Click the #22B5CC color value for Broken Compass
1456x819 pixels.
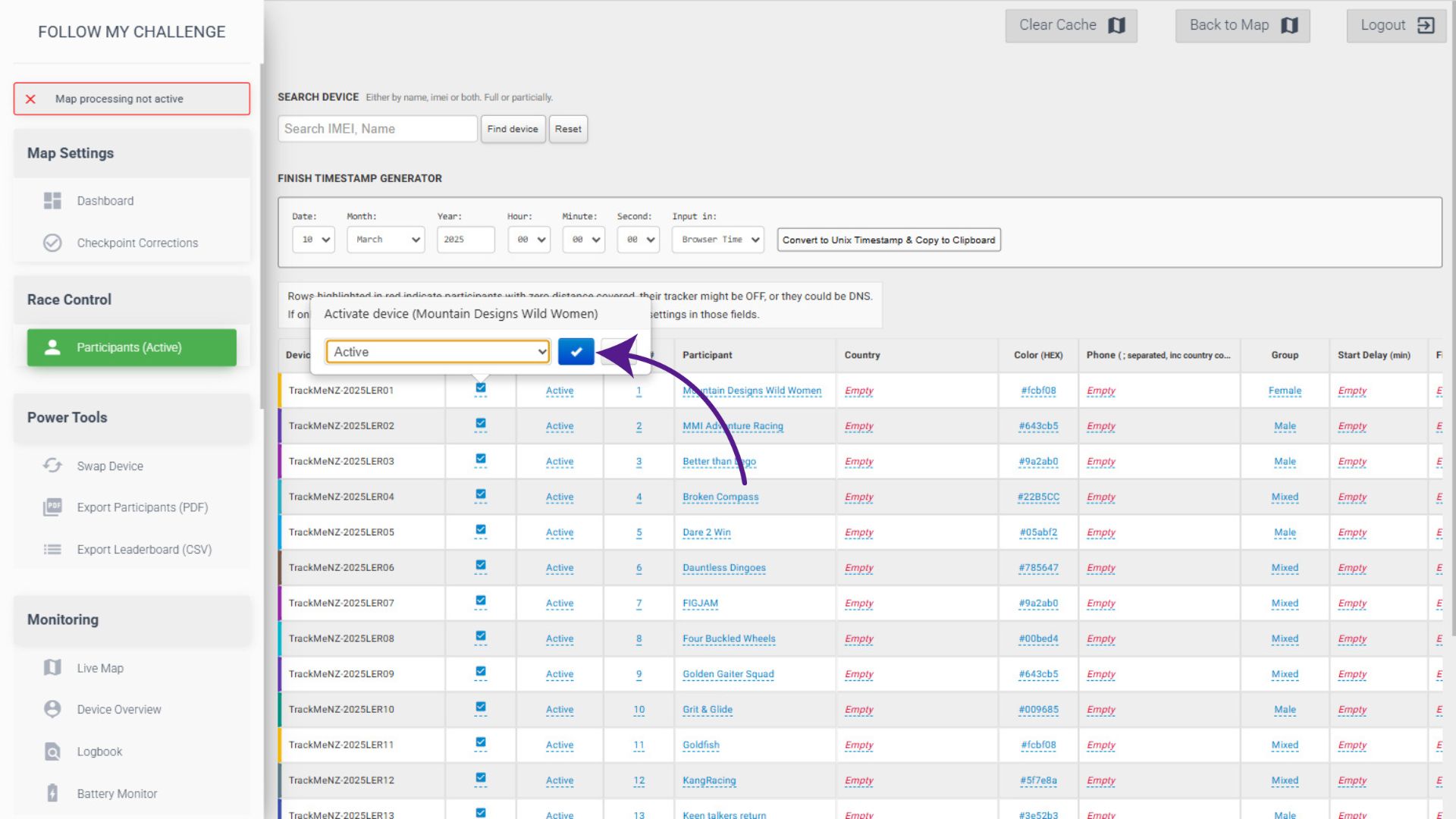pos(1038,497)
